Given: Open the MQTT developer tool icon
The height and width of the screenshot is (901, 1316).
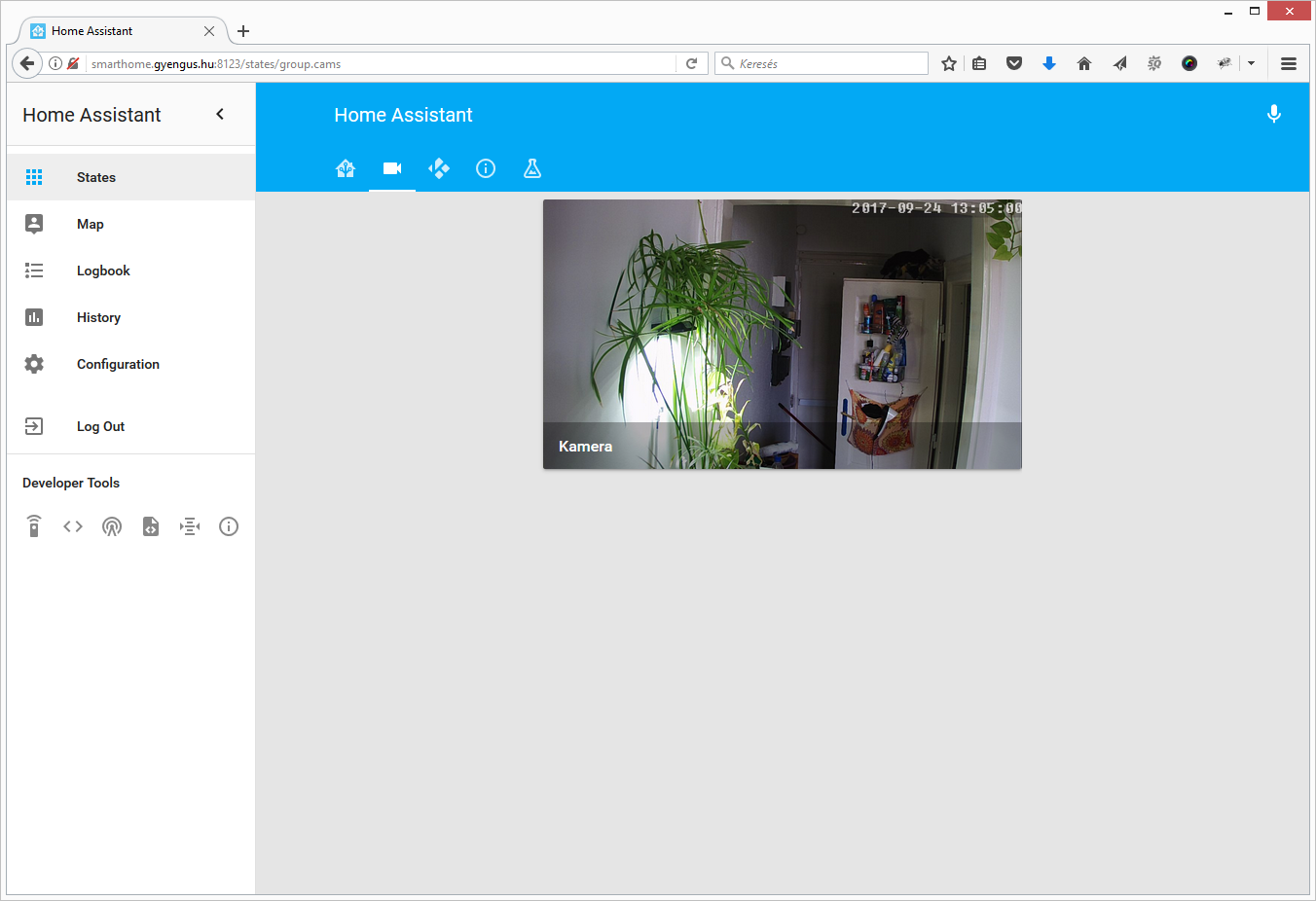Looking at the screenshot, I should (190, 526).
